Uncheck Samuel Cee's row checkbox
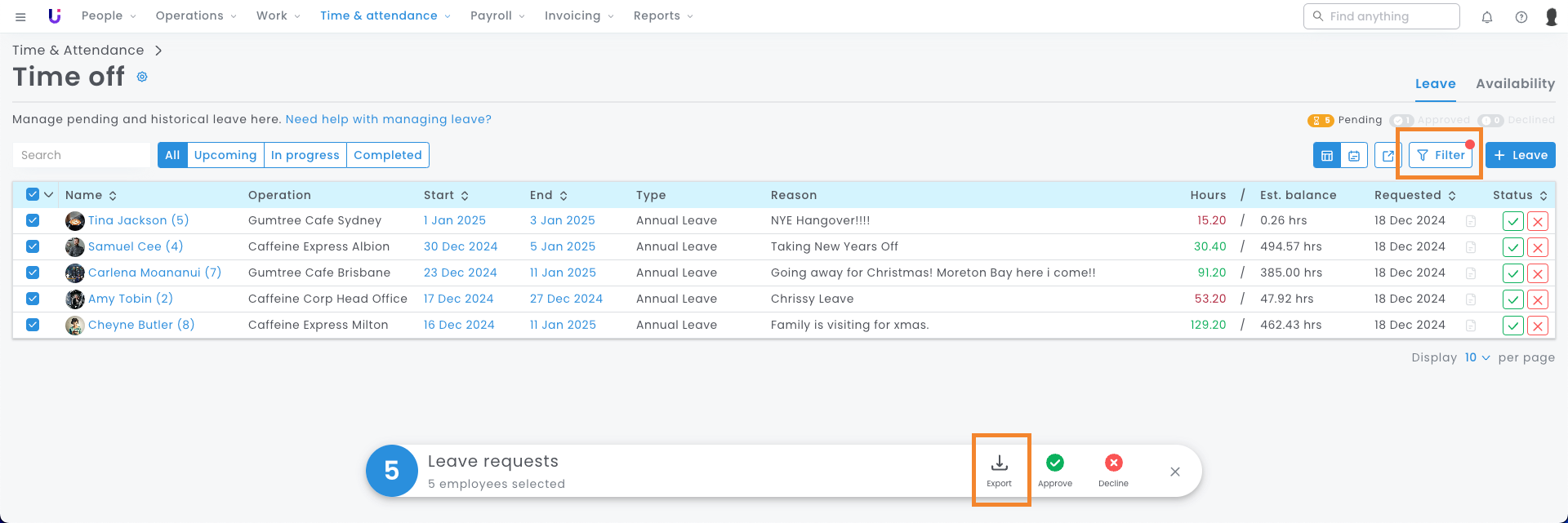1568x523 pixels. [33, 246]
